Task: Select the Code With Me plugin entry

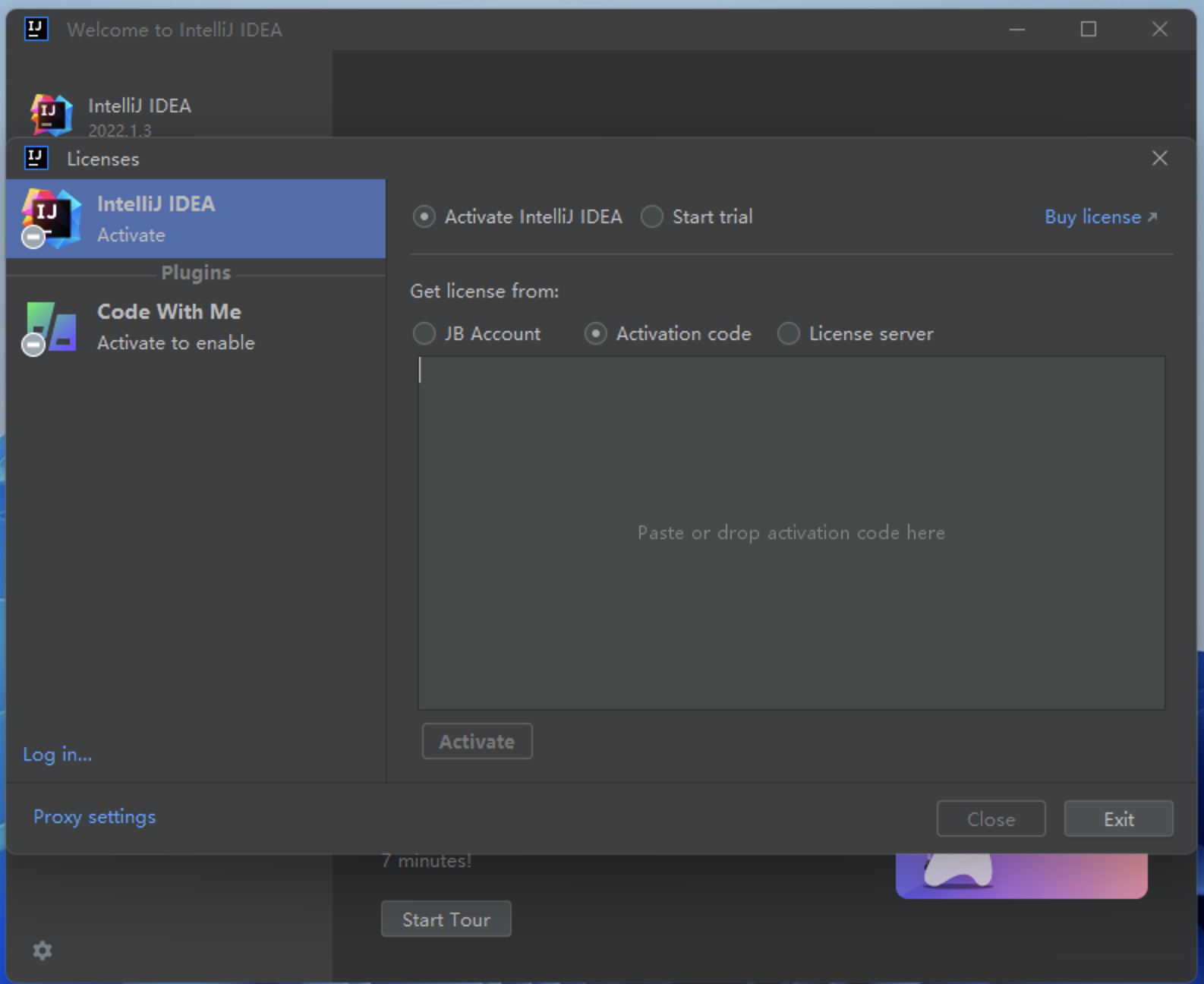Action: 196,327
